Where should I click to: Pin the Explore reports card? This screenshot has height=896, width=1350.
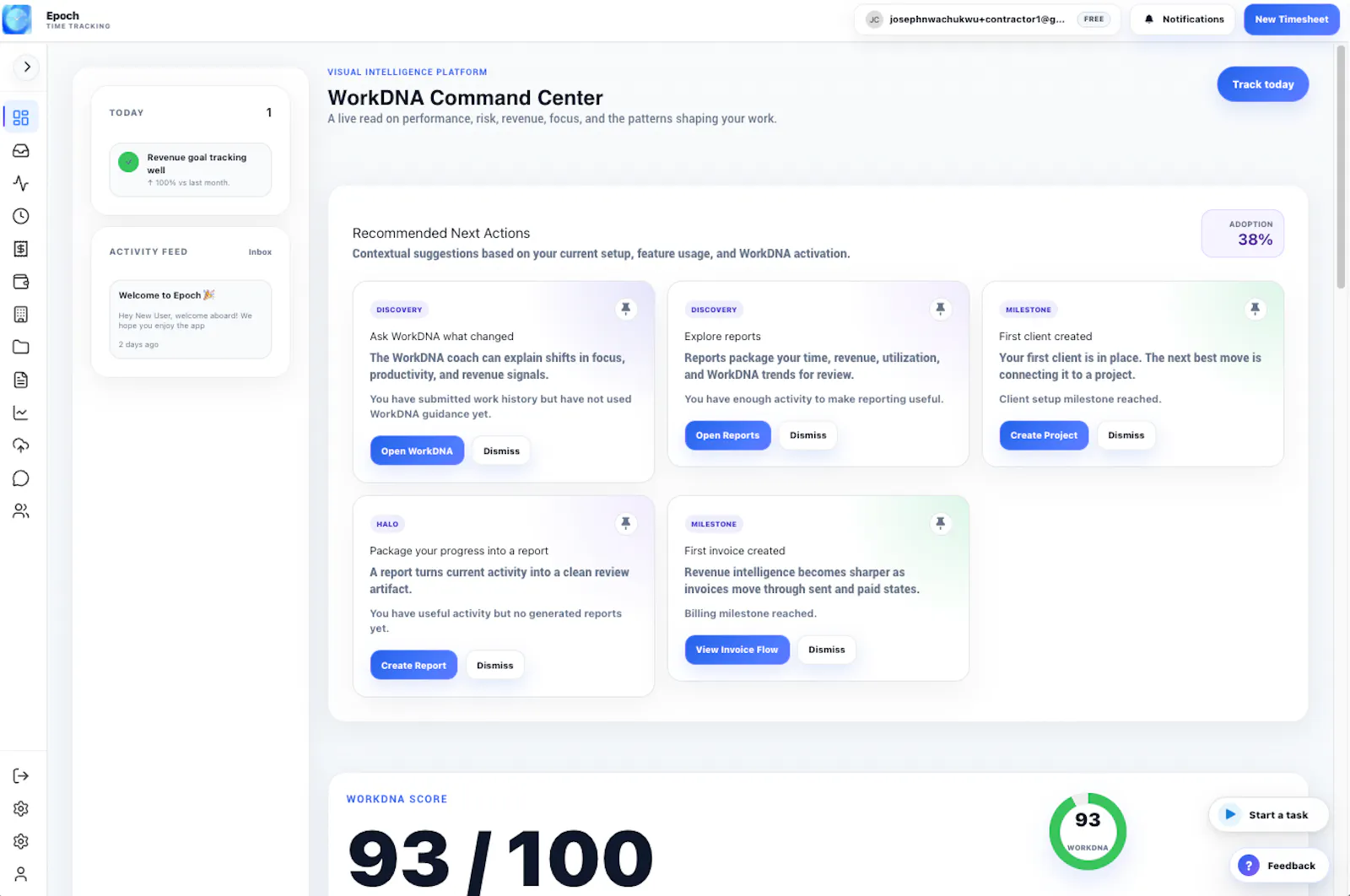pos(941,309)
